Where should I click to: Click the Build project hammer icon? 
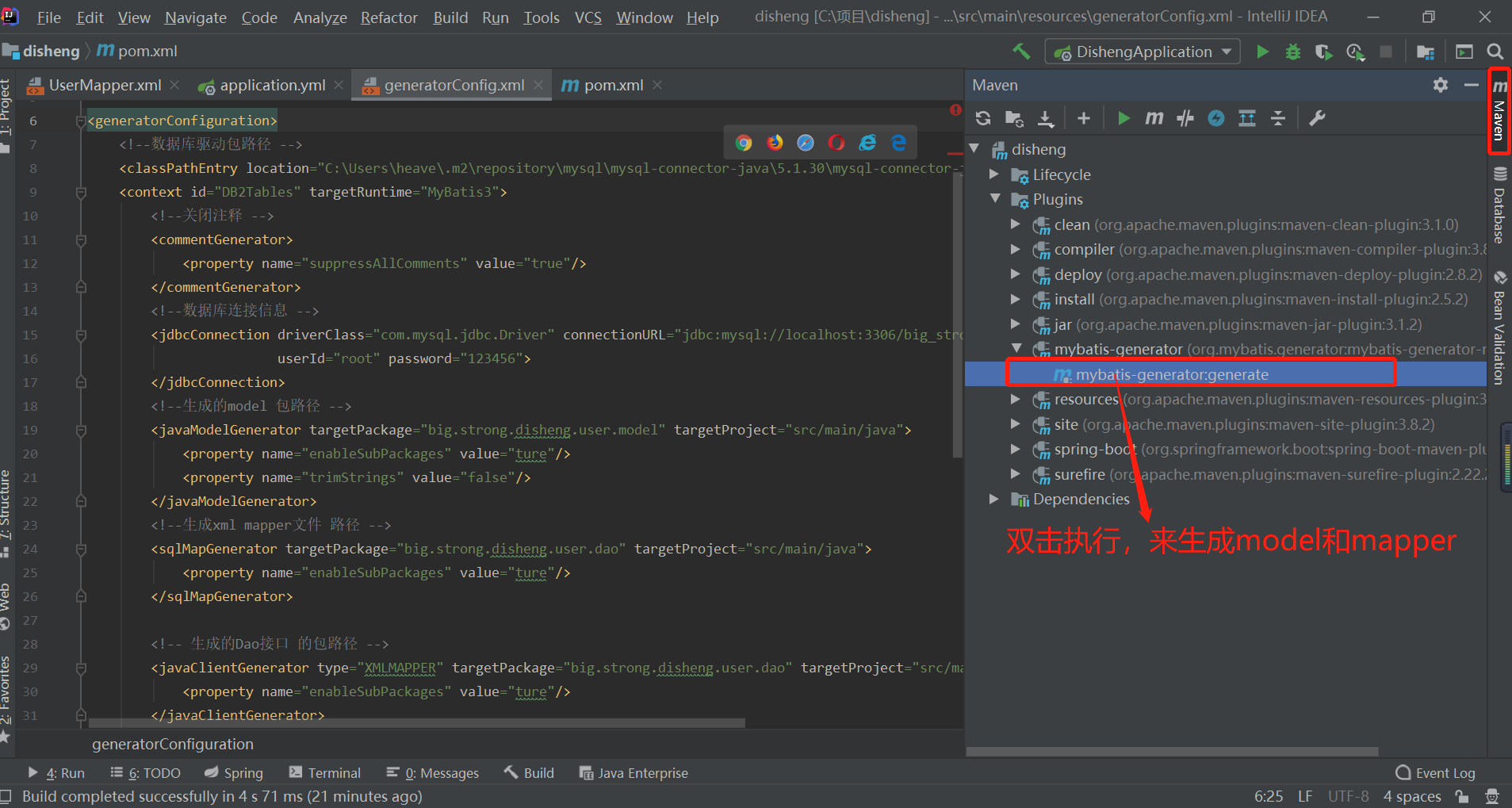(x=1021, y=52)
